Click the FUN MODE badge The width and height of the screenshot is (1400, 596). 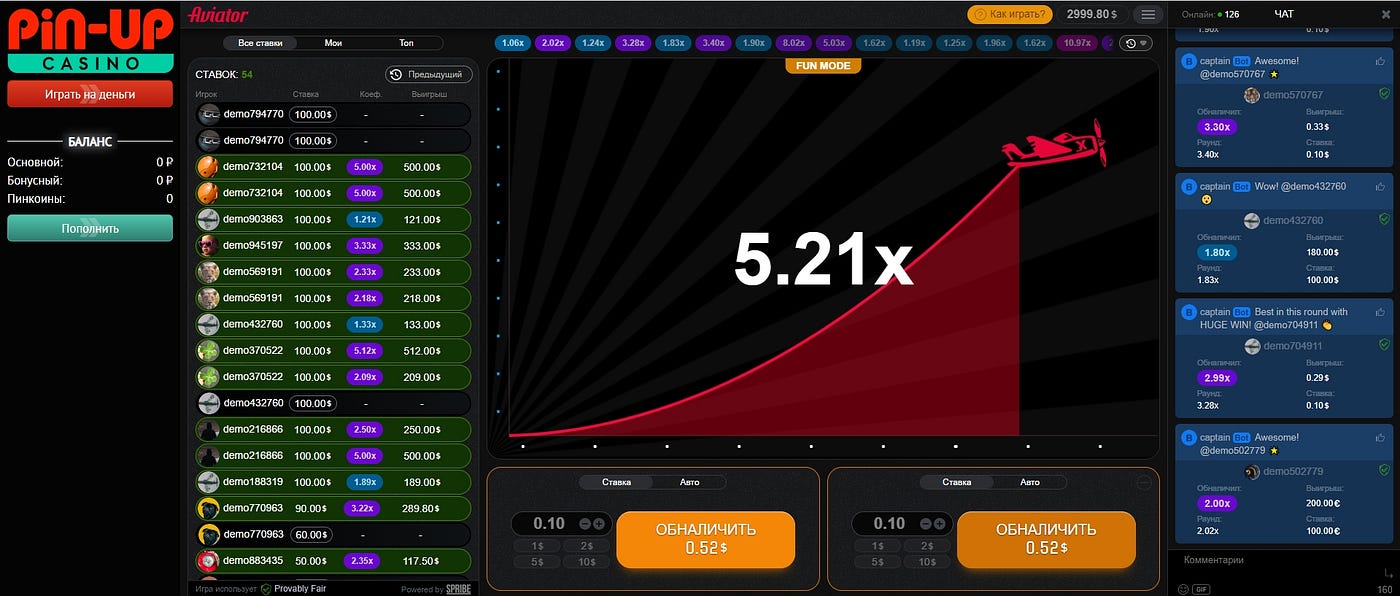823,65
